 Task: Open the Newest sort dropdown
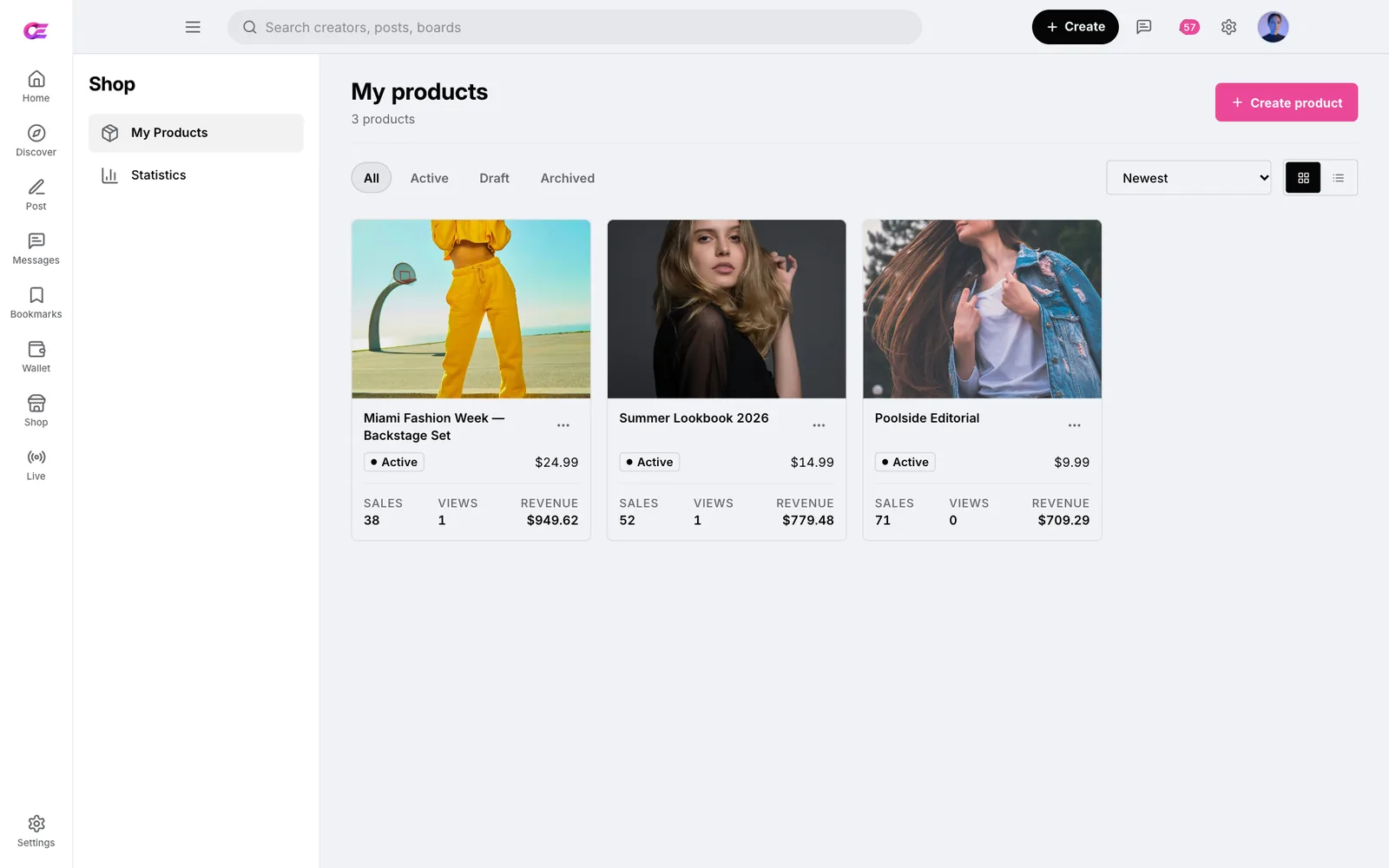pos(1188,178)
